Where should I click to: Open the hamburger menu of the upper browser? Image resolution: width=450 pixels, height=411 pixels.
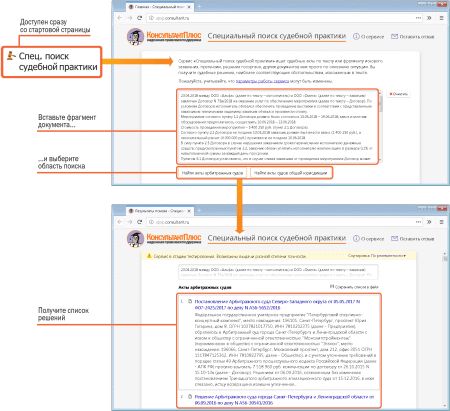coord(441,18)
